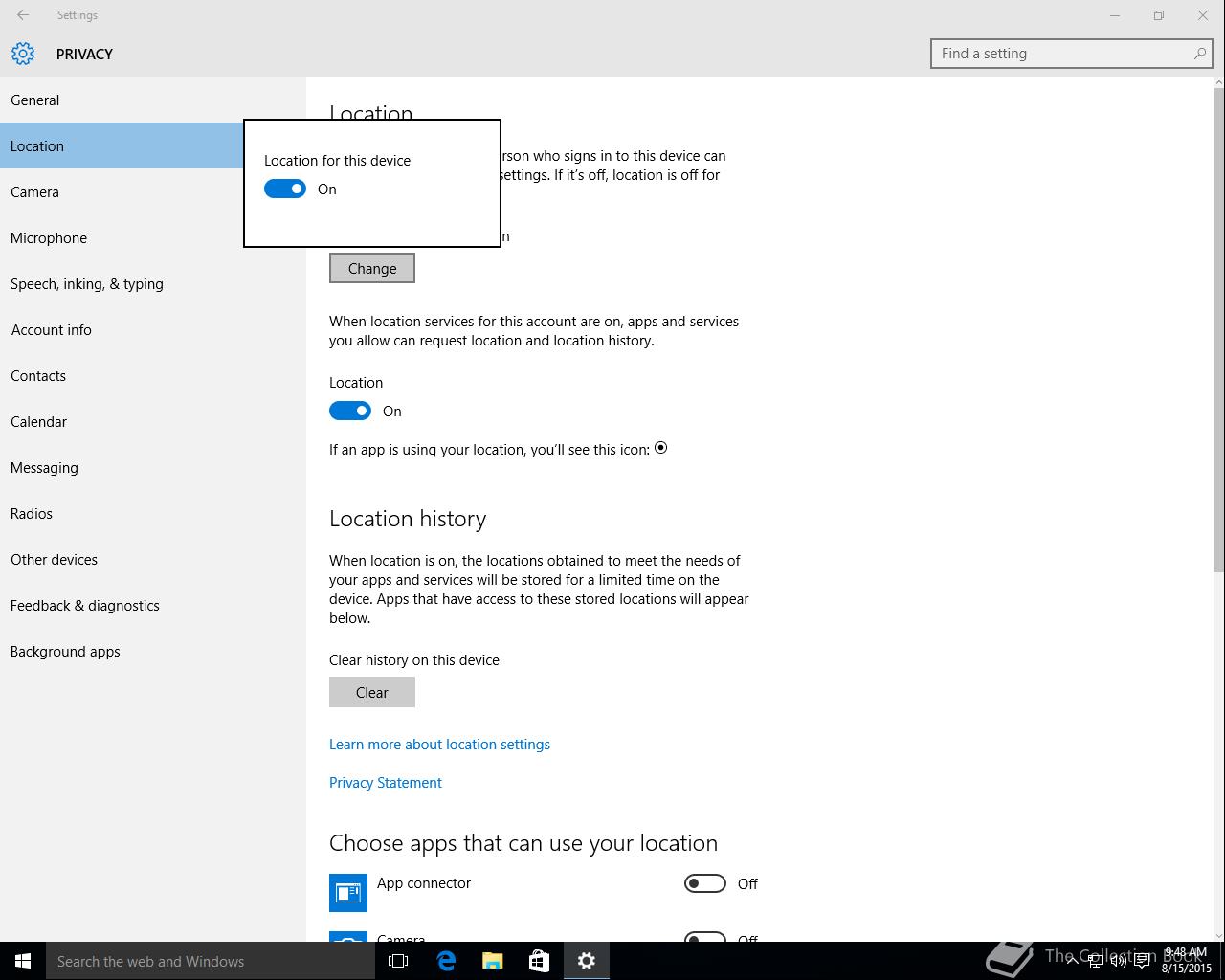Click the Settings gear on the taskbar
This screenshot has height=980, width=1225.
point(587,961)
